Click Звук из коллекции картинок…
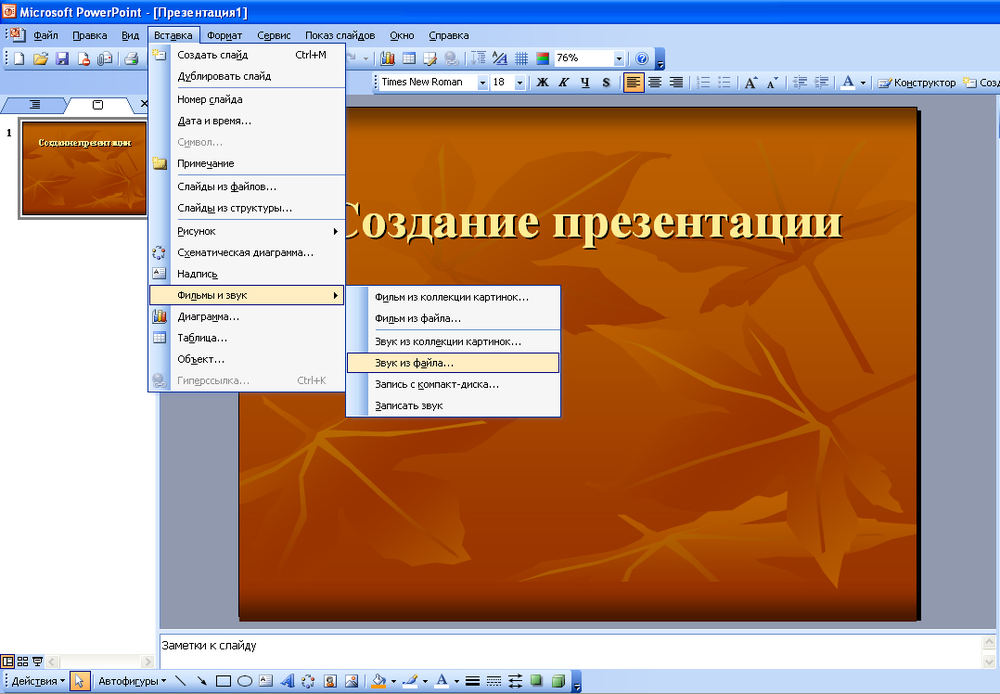Viewport: 1000px width, 694px height. pos(453,342)
